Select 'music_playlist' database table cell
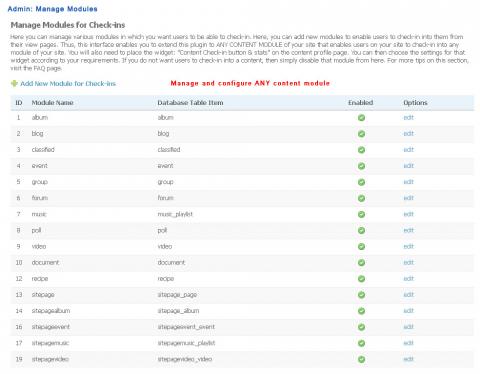Viewport: 480px width, 374px height. pyautogui.click(x=175, y=214)
